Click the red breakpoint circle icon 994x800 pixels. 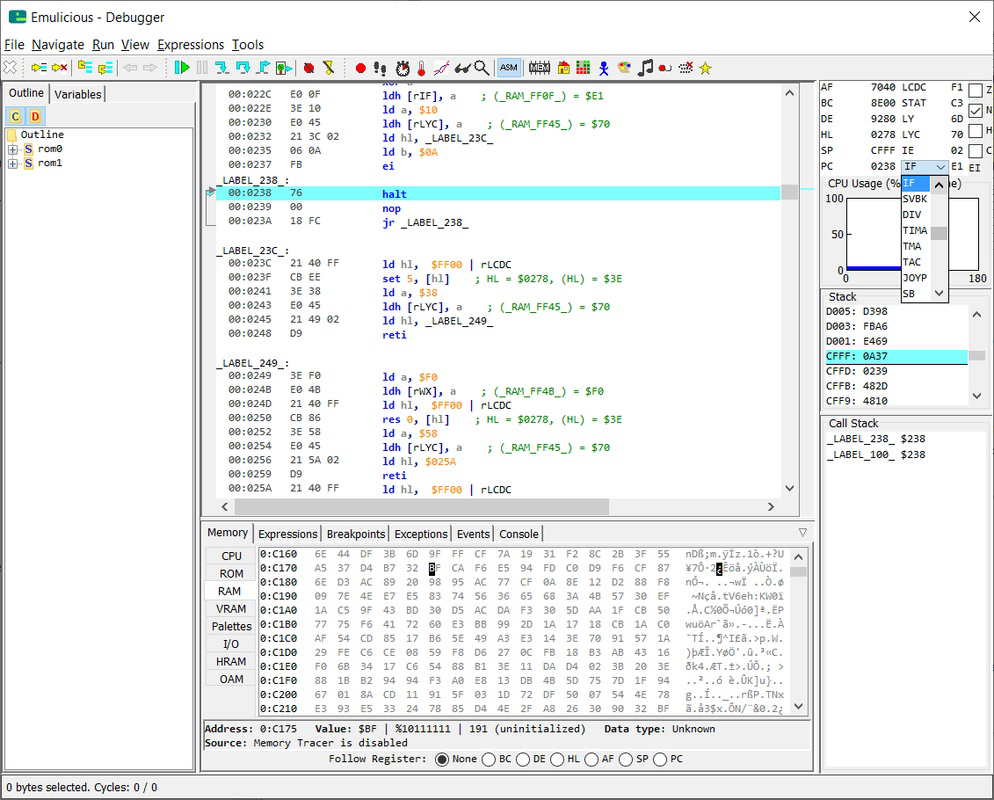[360, 68]
